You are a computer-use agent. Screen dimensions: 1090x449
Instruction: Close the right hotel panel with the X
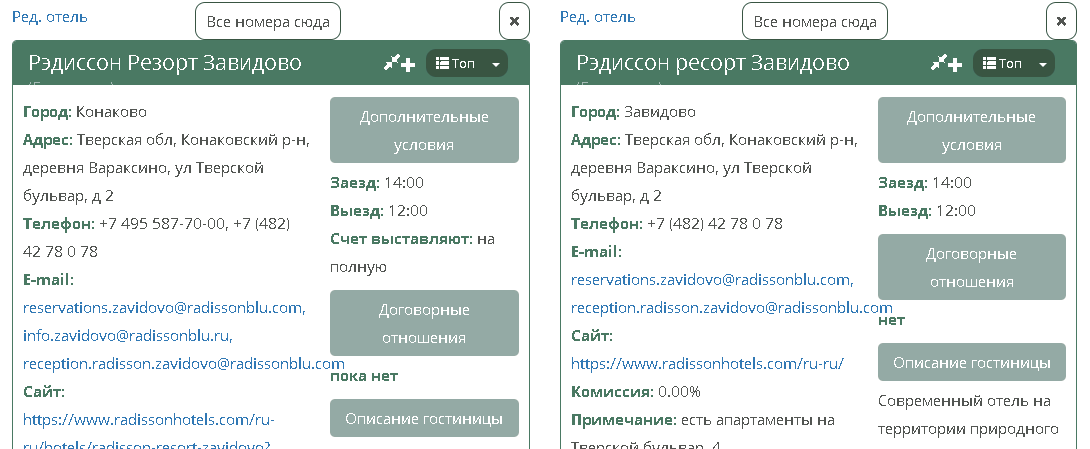tap(1061, 21)
